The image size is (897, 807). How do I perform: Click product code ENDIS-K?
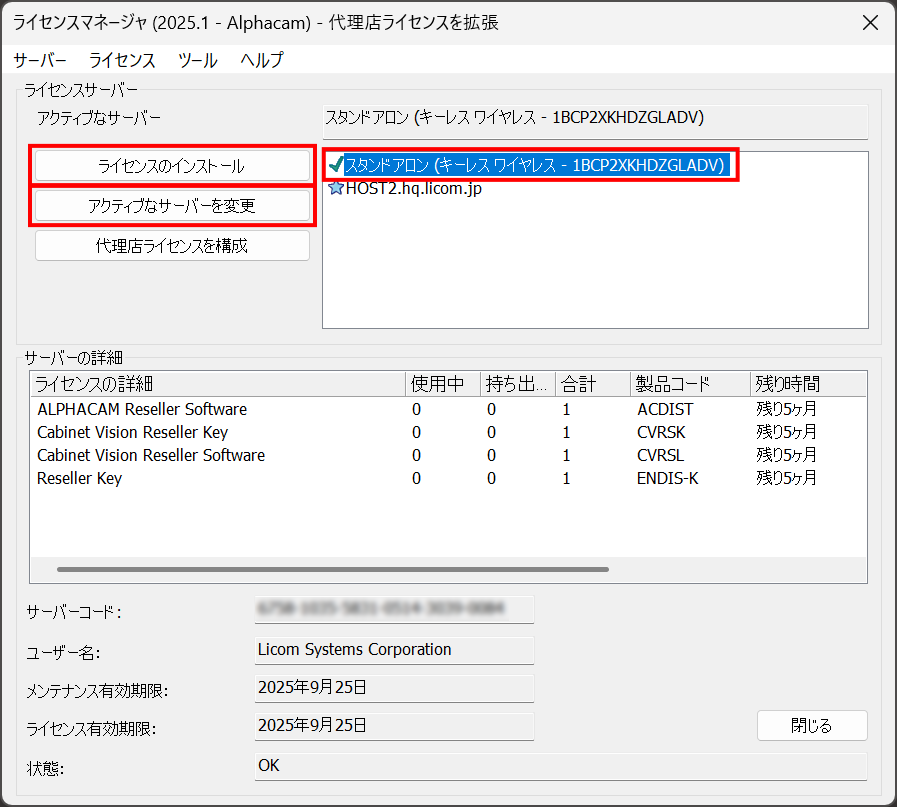pyautogui.click(x=668, y=478)
